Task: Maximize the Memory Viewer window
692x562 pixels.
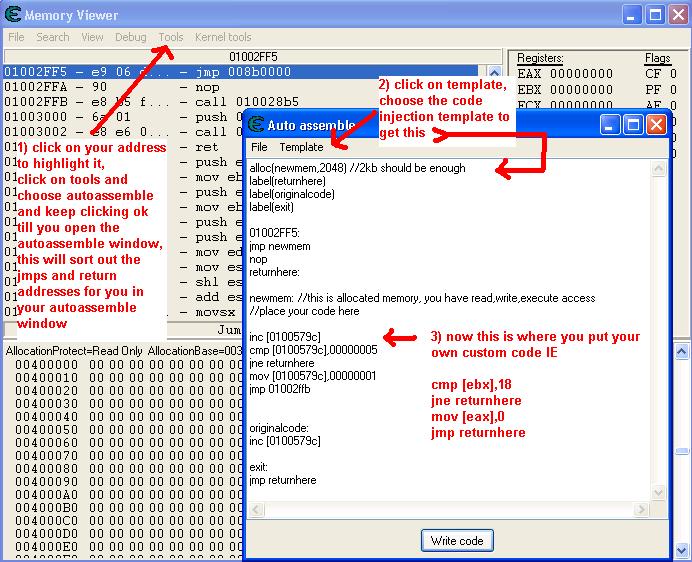Action: (655, 15)
